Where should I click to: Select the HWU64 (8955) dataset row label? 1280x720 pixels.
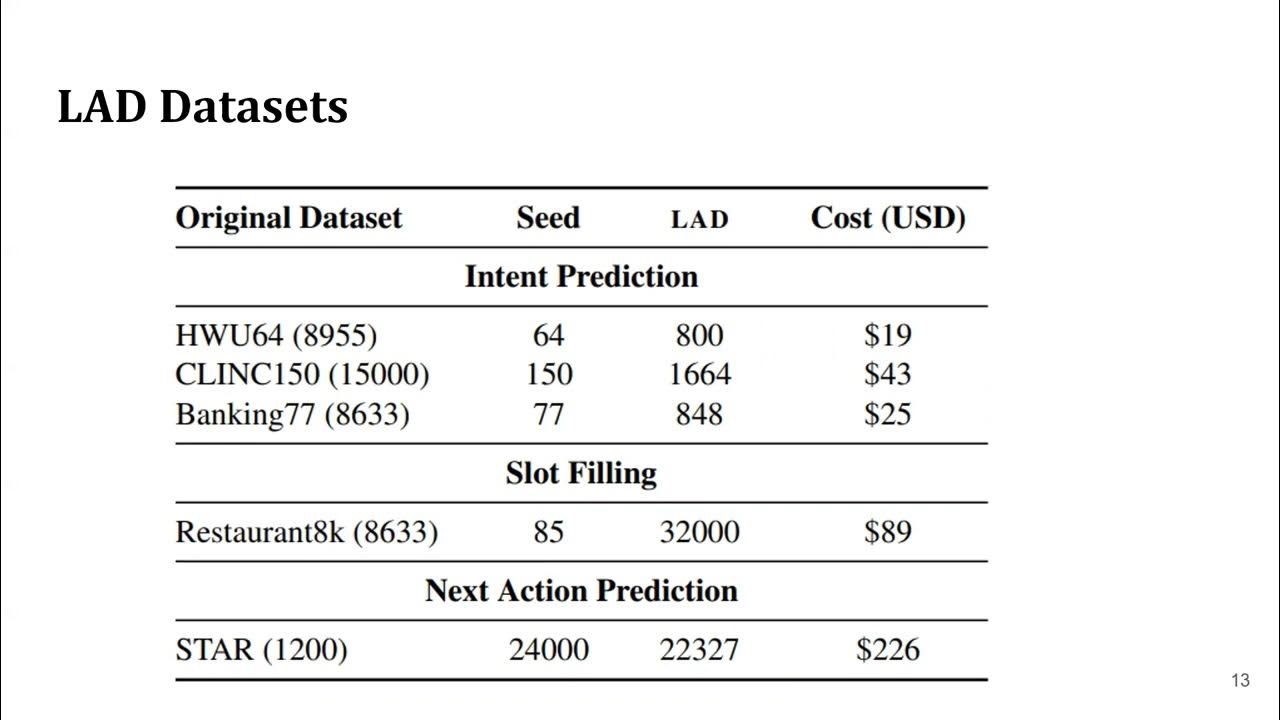click(x=276, y=335)
